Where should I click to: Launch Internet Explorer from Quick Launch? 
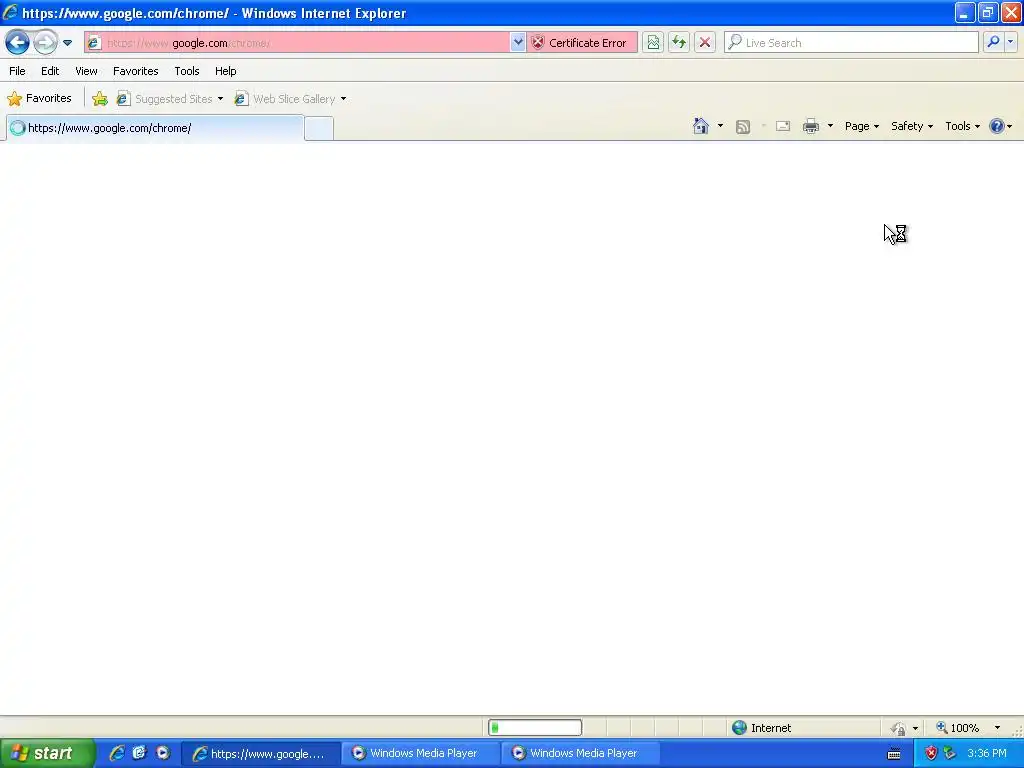coord(117,753)
